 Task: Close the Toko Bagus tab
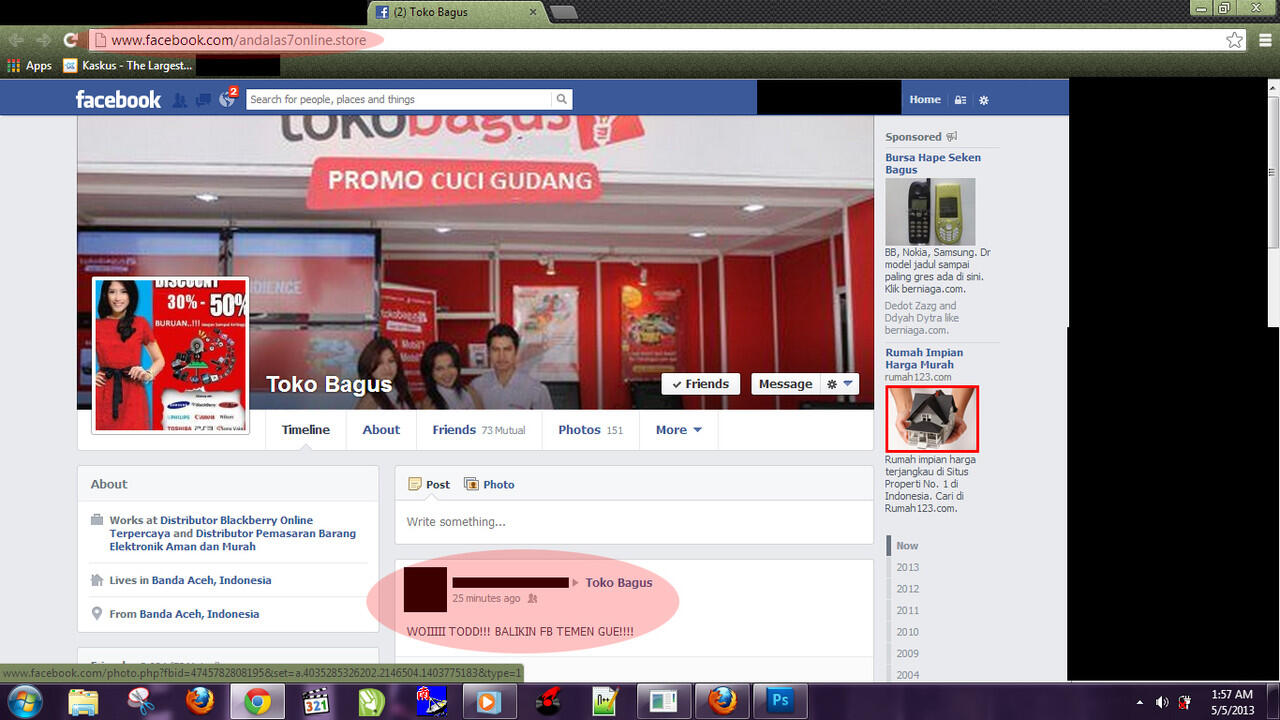coord(534,13)
